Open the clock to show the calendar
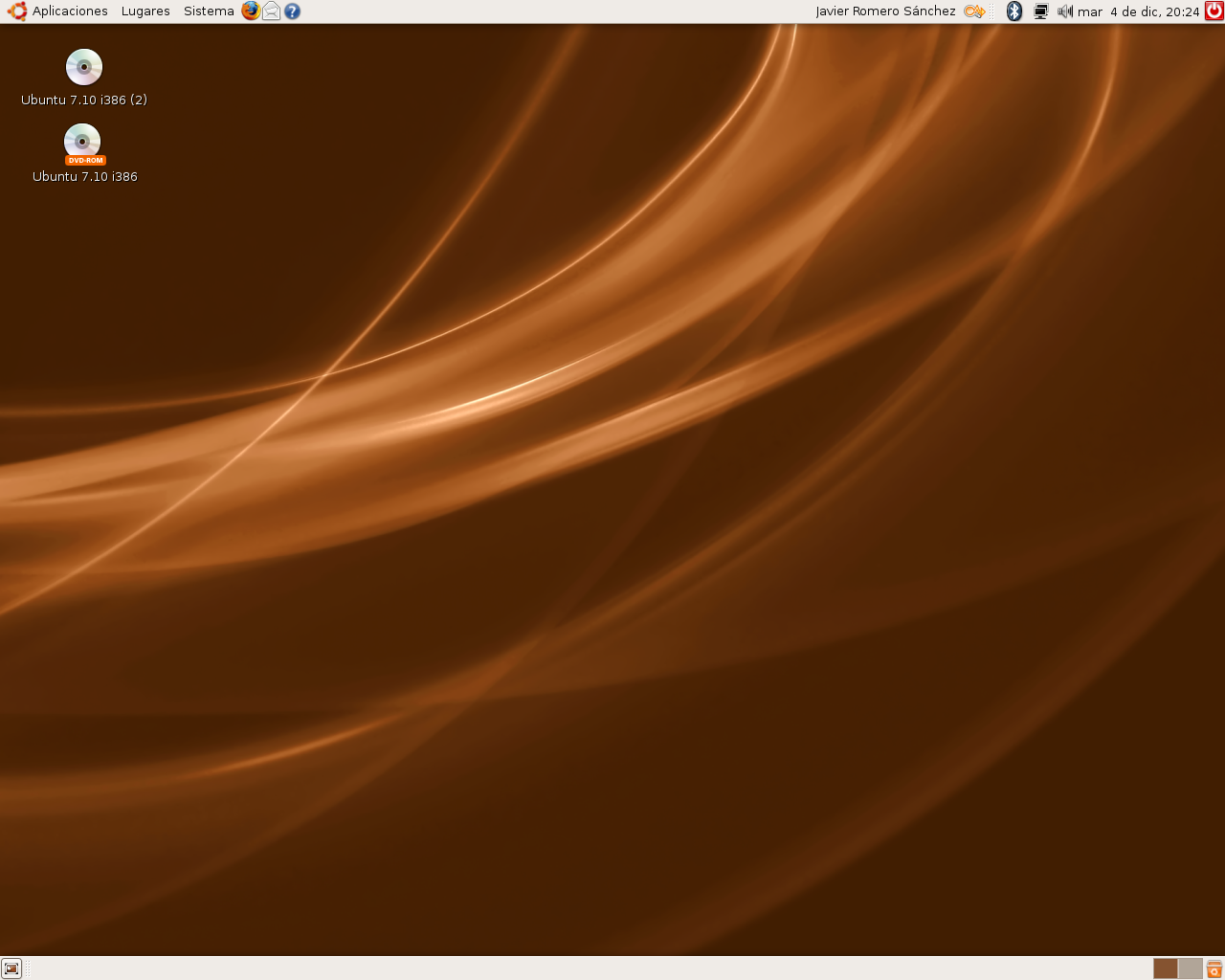 [x=1139, y=11]
